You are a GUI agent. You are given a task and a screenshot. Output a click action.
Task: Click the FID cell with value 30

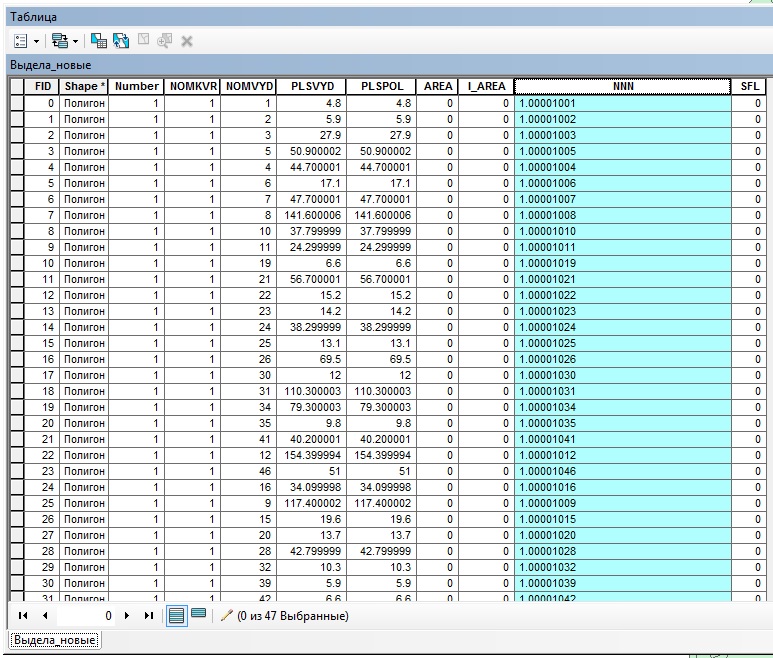[x=42, y=583]
